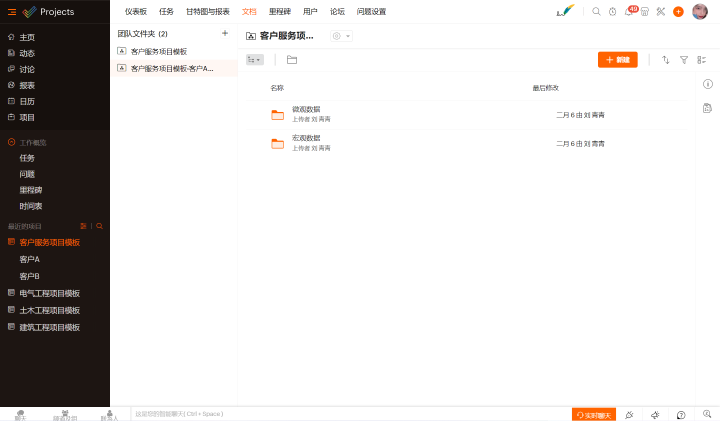Show the info details panel icon
Screen dimensions: 720x421
pyautogui.click(x=707, y=85)
